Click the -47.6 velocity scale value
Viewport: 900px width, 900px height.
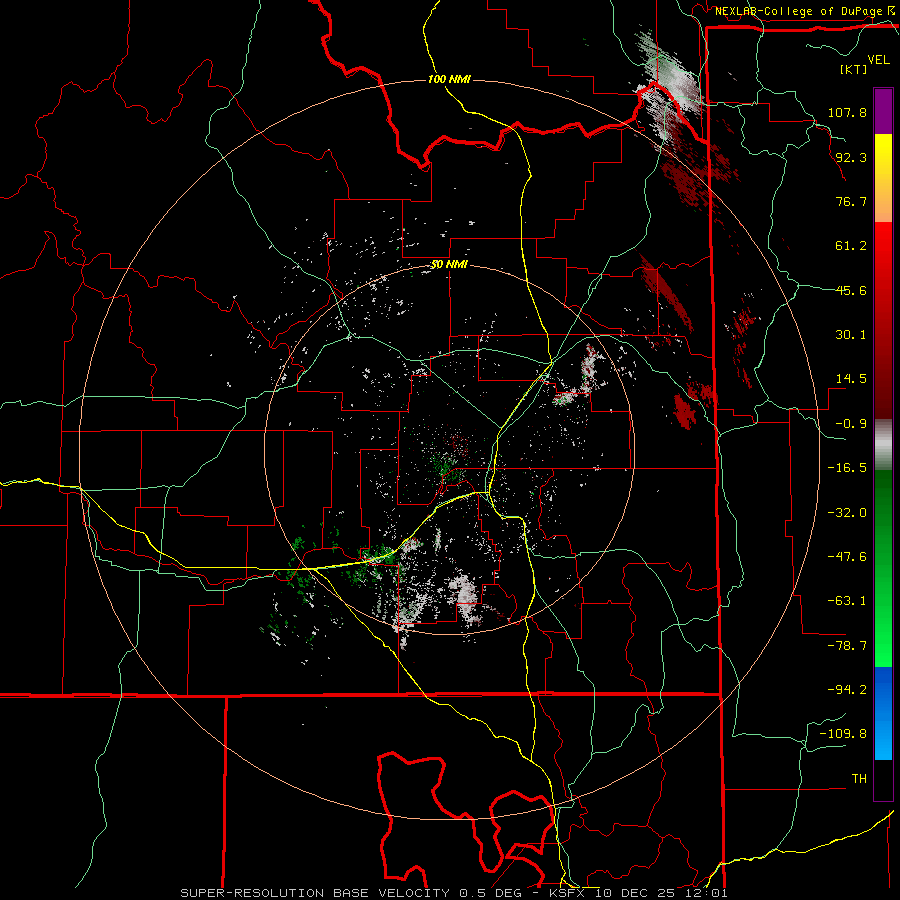coord(847,557)
